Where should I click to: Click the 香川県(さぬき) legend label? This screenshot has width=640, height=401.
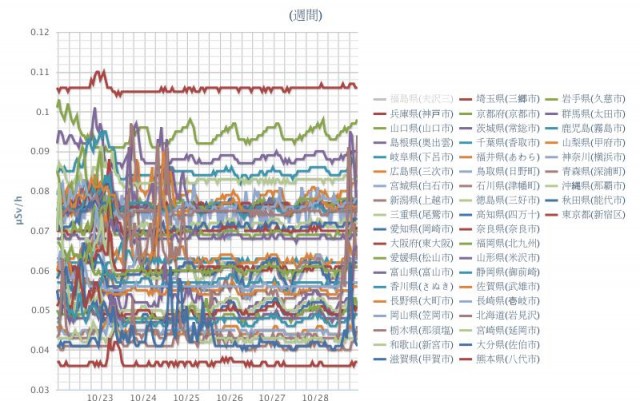click(x=422, y=287)
